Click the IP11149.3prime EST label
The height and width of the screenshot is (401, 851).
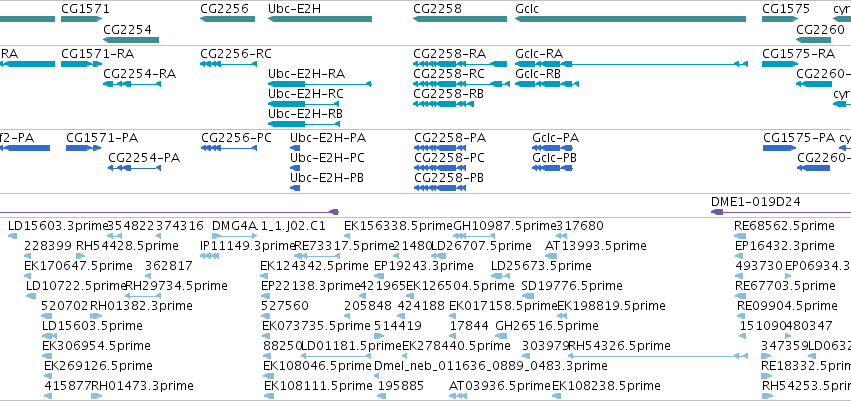tap(247, 246)
